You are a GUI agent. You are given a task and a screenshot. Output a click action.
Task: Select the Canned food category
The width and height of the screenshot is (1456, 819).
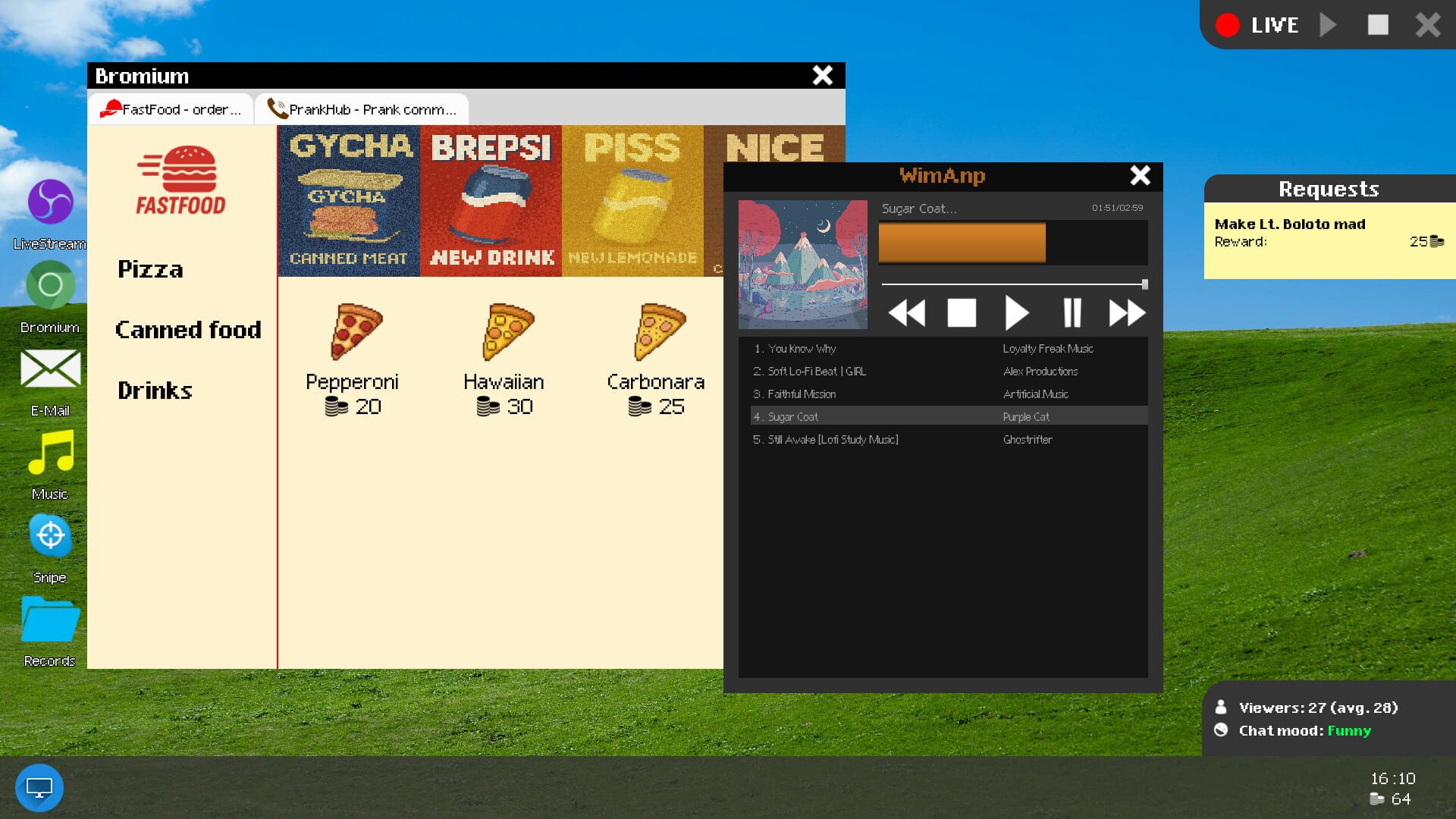(x=188, y=329)
